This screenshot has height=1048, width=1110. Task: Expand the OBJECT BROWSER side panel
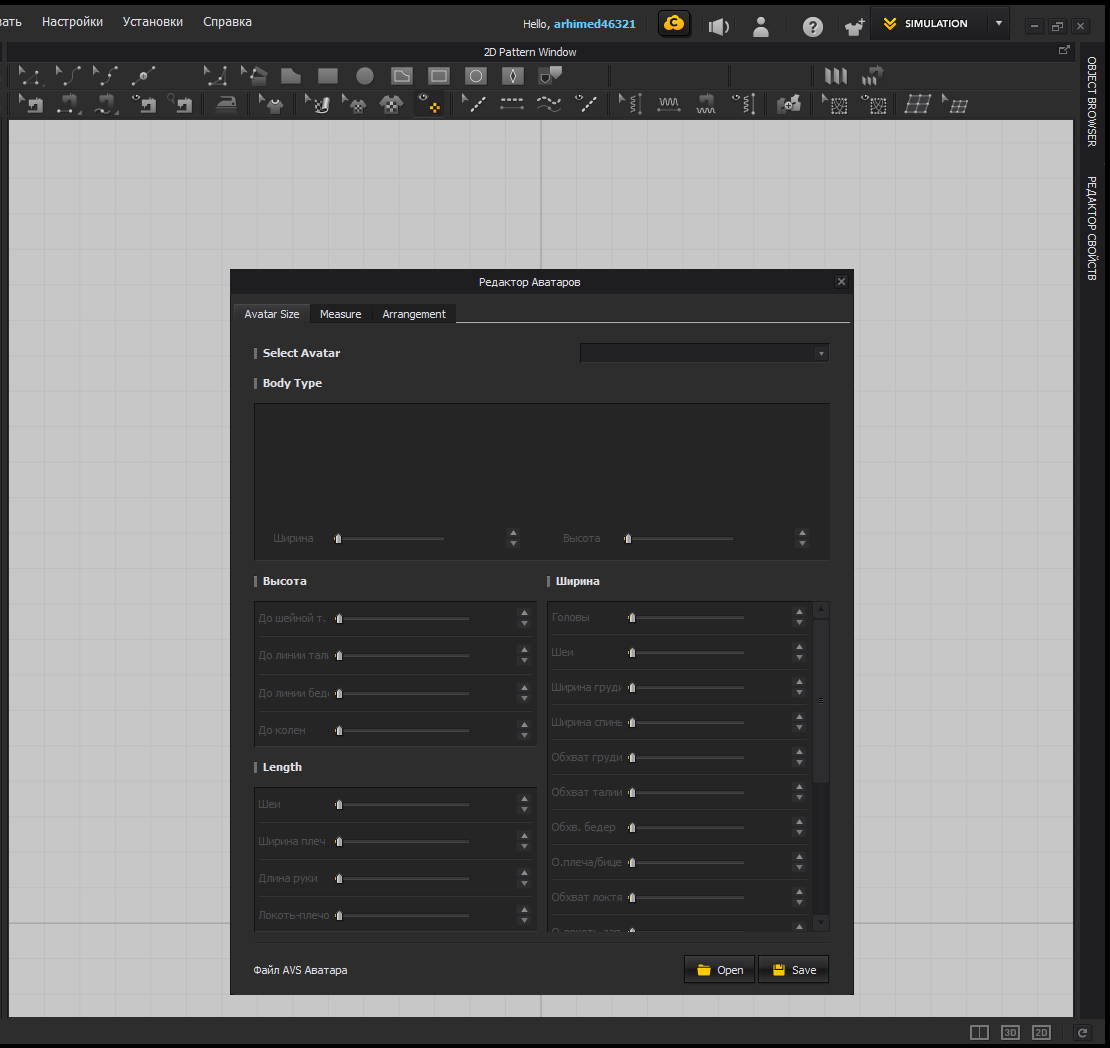point(1092,102)
